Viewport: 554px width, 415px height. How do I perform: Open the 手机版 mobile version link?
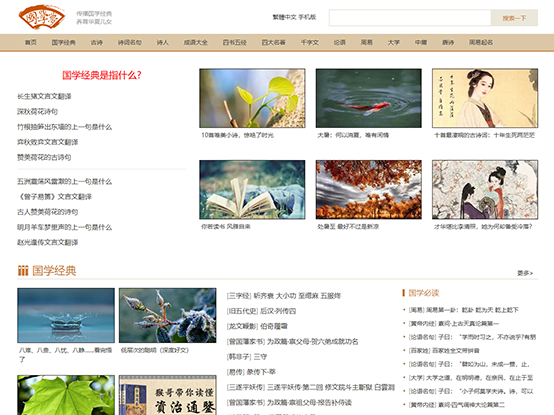coord(307,17)
